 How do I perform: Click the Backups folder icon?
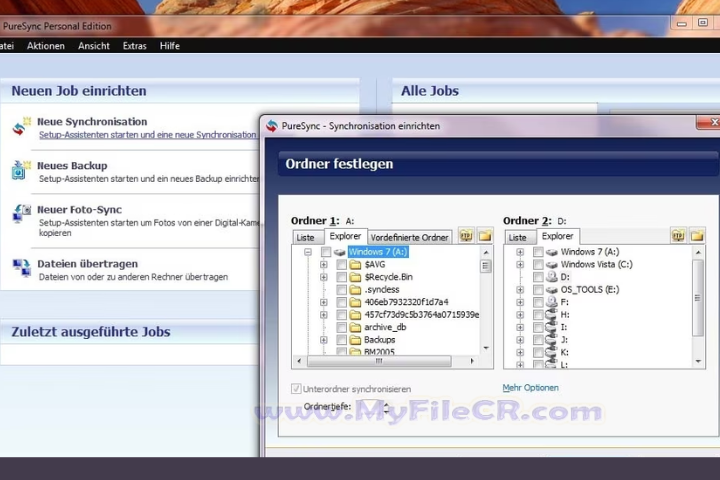[355, 340]
